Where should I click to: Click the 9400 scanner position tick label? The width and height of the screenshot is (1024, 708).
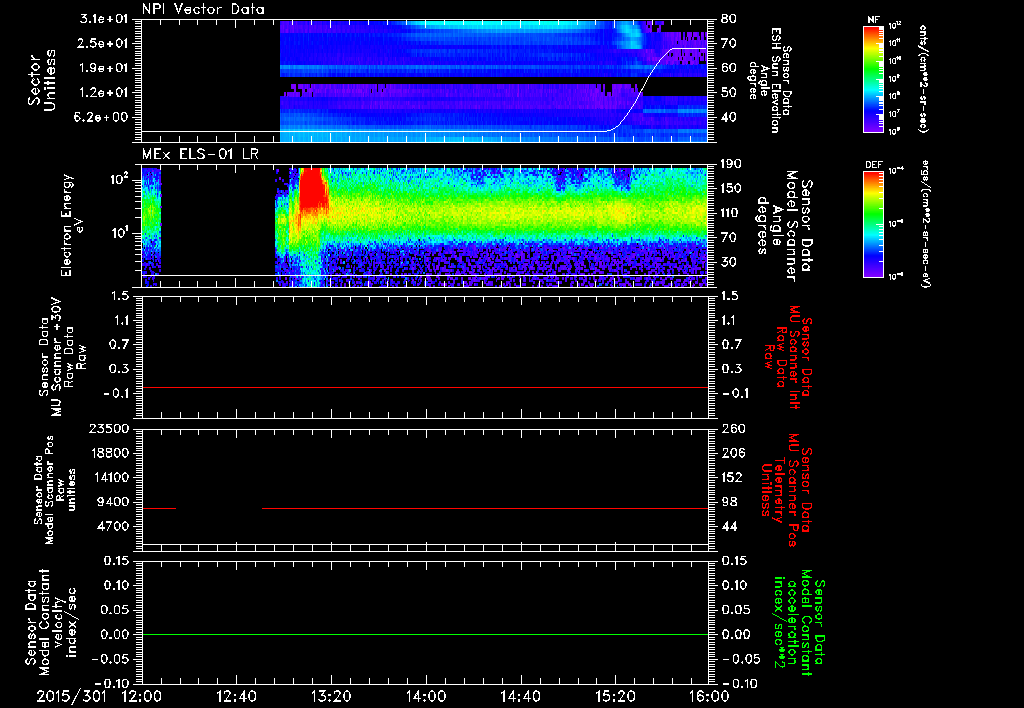point(114,502)
